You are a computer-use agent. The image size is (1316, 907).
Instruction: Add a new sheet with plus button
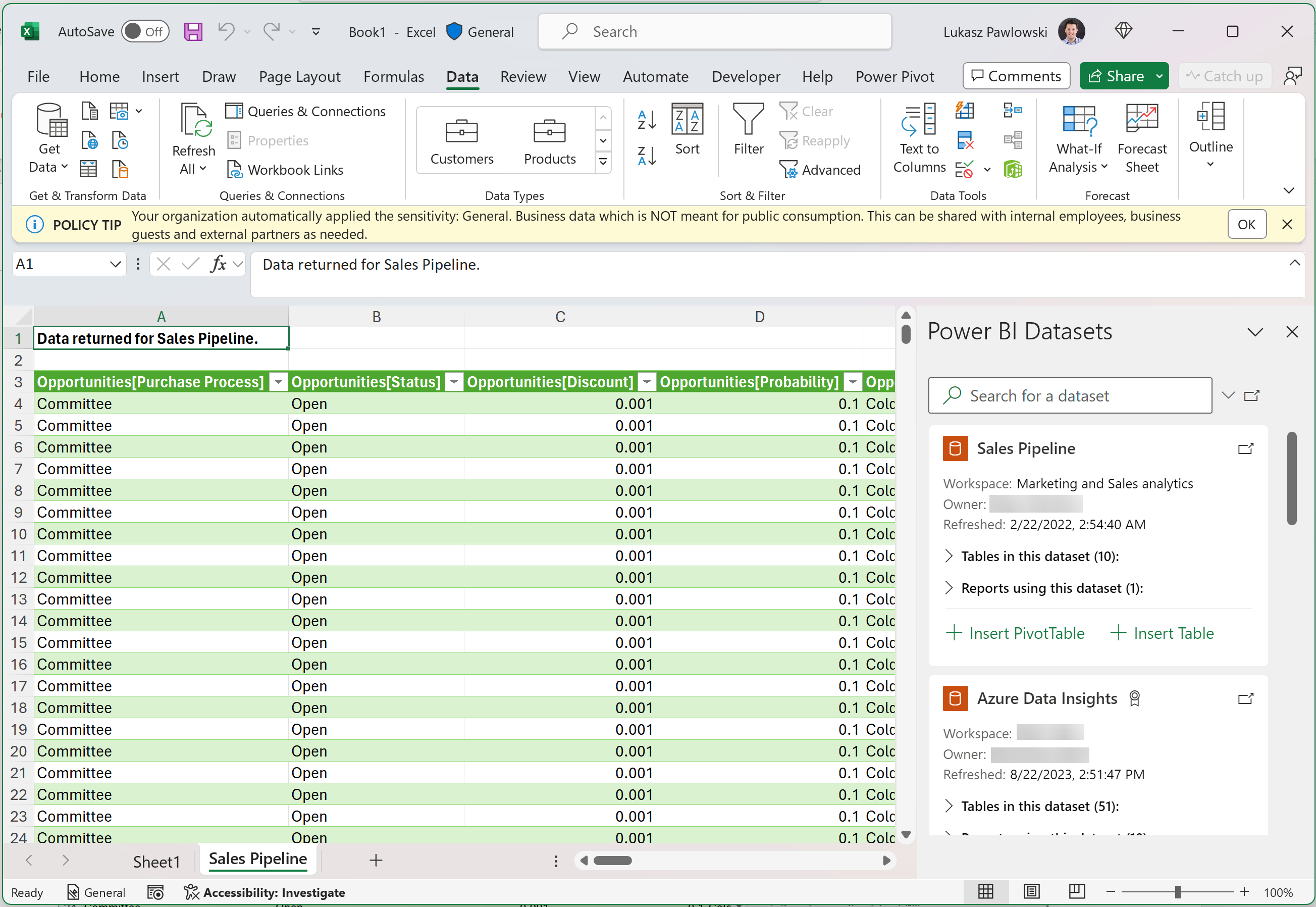pyautogui.click(x=376, y=861)
